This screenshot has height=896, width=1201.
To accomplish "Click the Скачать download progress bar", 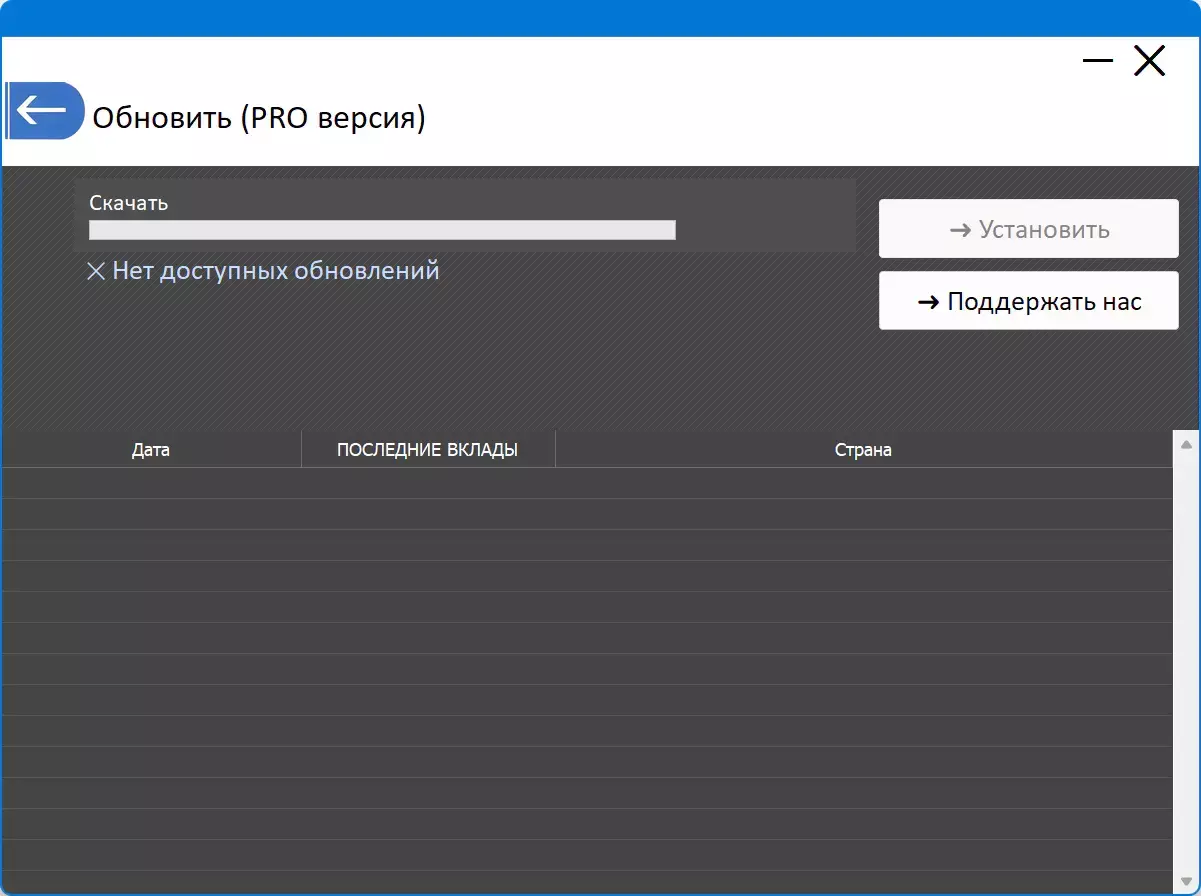I will 381,230.
